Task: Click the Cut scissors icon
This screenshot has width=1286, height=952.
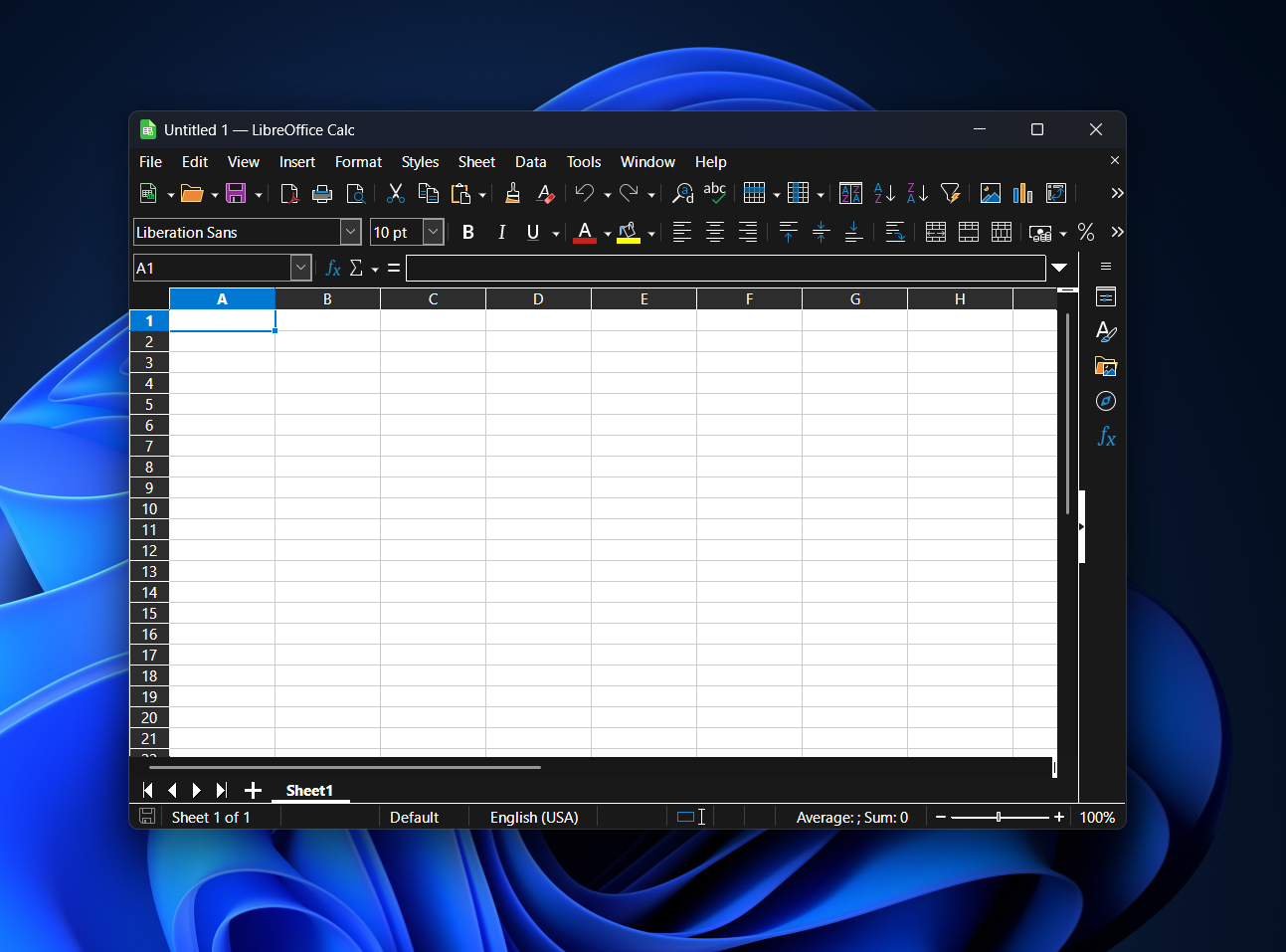Action: [396, 193]
